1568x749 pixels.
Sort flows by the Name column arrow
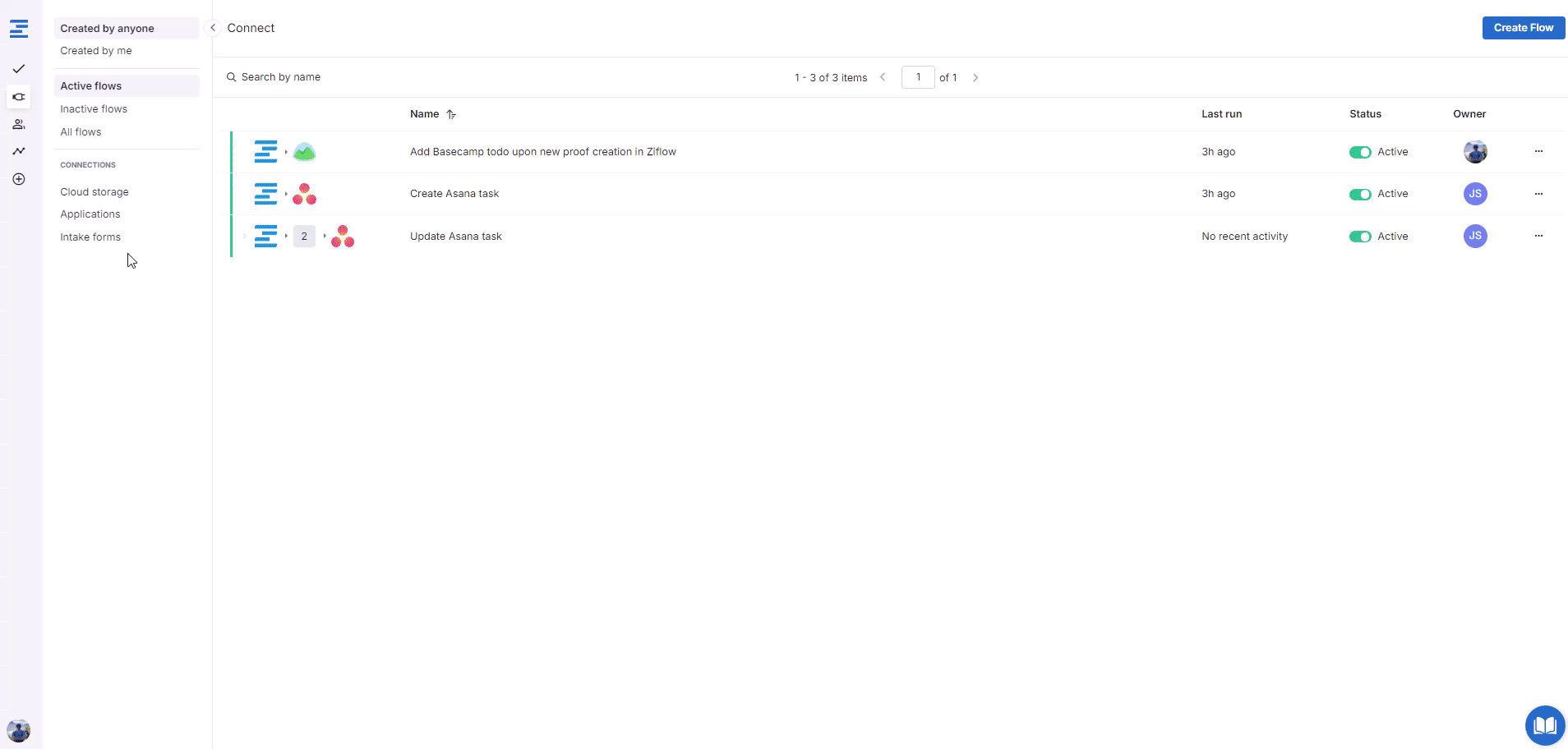point(451,115)
